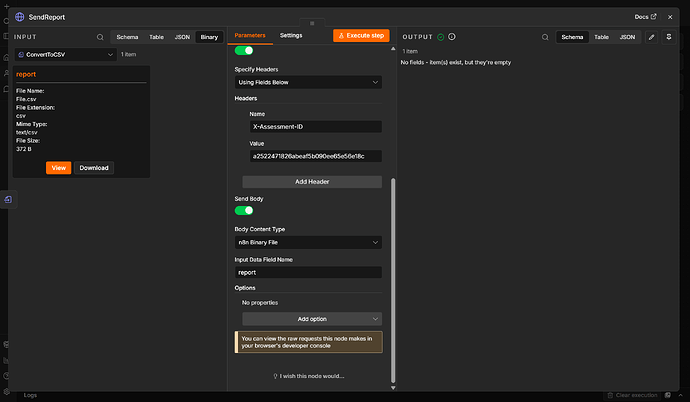This screenshot has height=402, width=690.
Task: Switch input view to JSON
Action: pyautogui.click(x=182, y=37)
